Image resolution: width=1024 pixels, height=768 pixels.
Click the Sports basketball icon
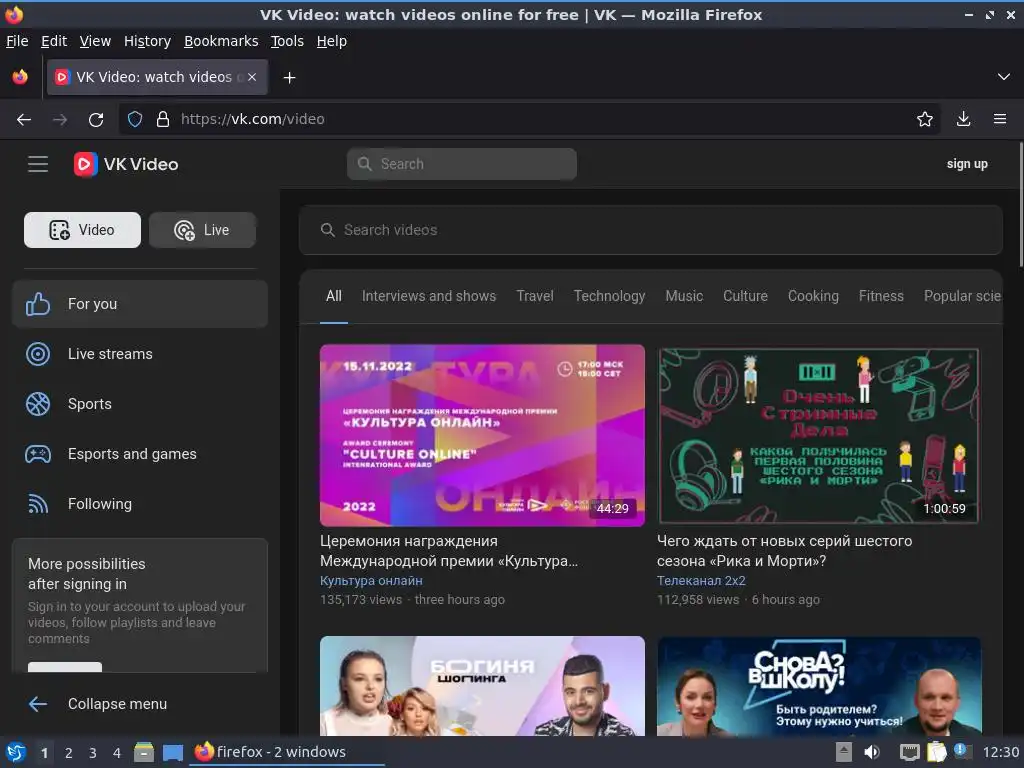pyautogui.click(x=38, y=404)
